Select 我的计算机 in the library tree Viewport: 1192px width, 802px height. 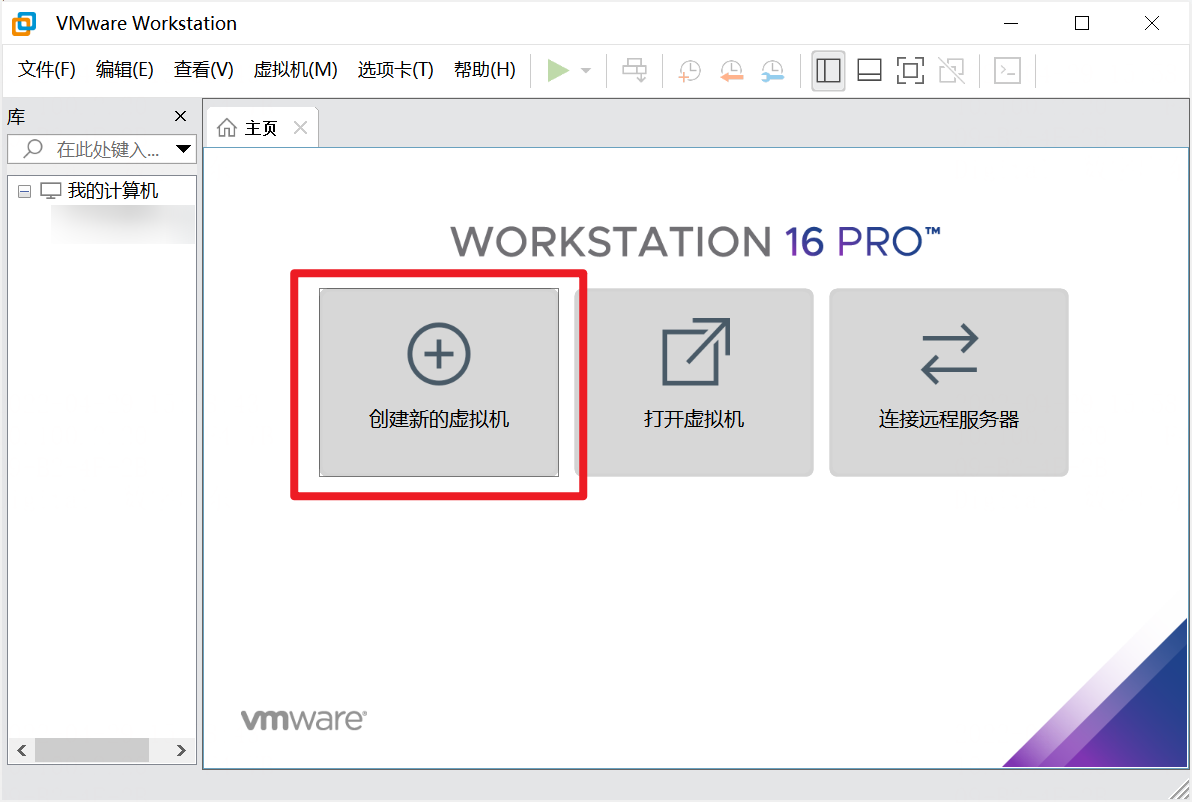113,191
